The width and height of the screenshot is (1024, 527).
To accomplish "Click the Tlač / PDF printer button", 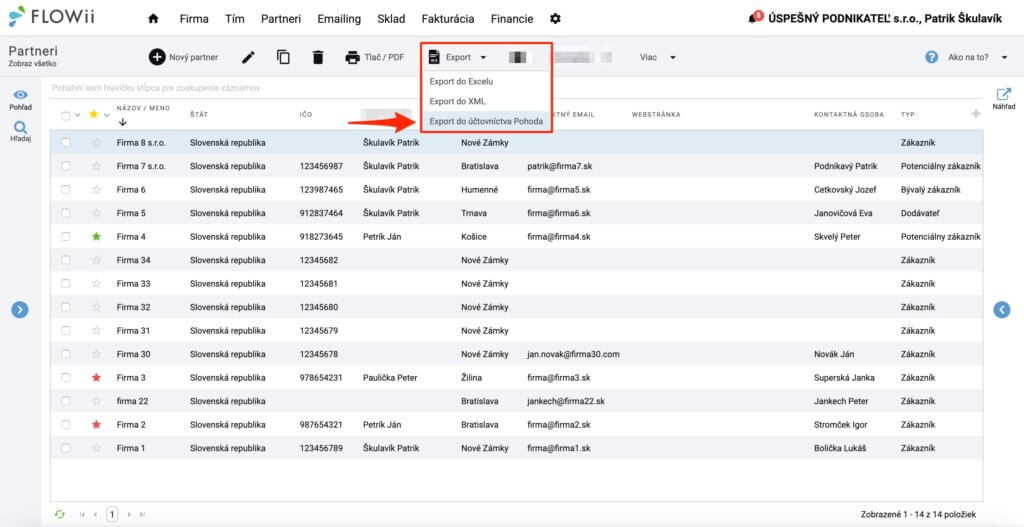I will (x=375, y=57).
